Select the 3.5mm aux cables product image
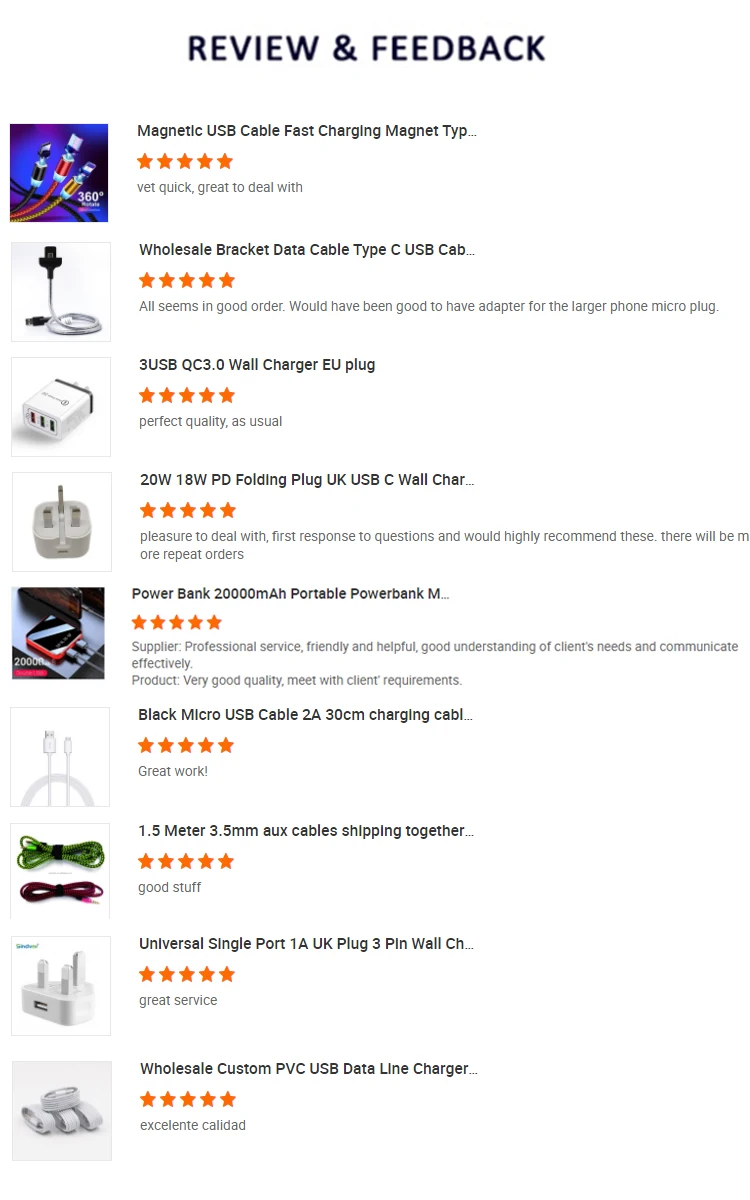This screenshot has height=1200, width=750. pyautogui.click(x=60, y=871)
